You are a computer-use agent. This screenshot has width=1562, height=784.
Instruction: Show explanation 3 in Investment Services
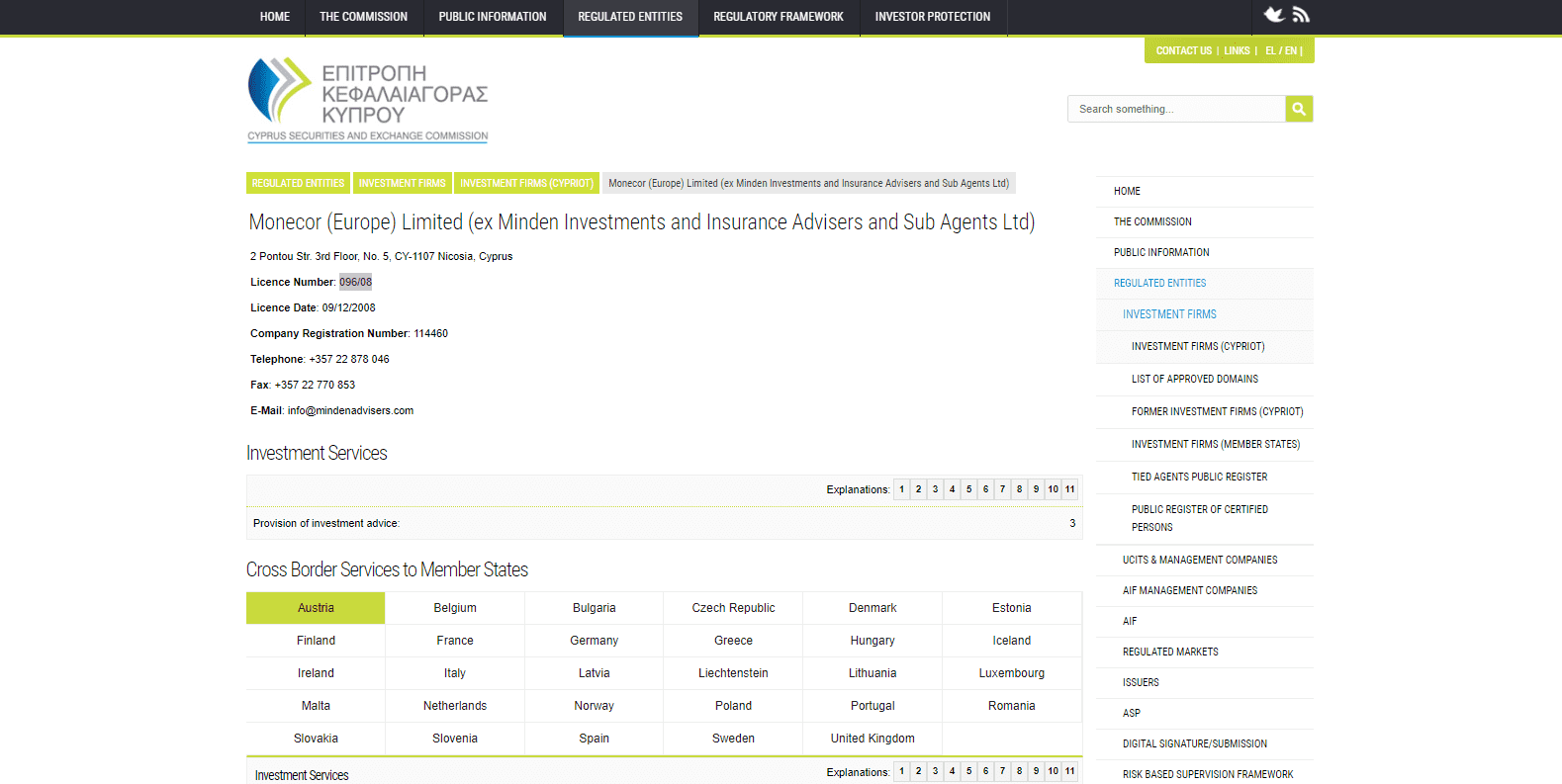(x=935, y=489)
